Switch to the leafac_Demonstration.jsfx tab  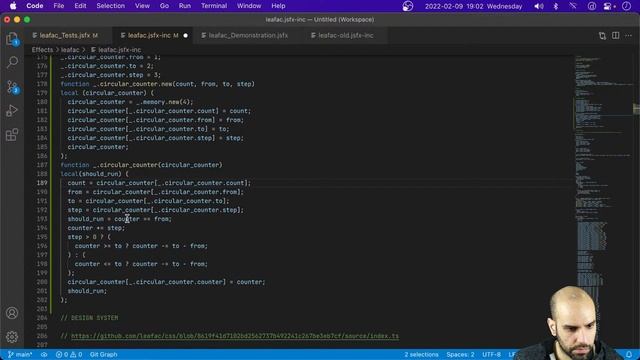(x=248, y=36)
